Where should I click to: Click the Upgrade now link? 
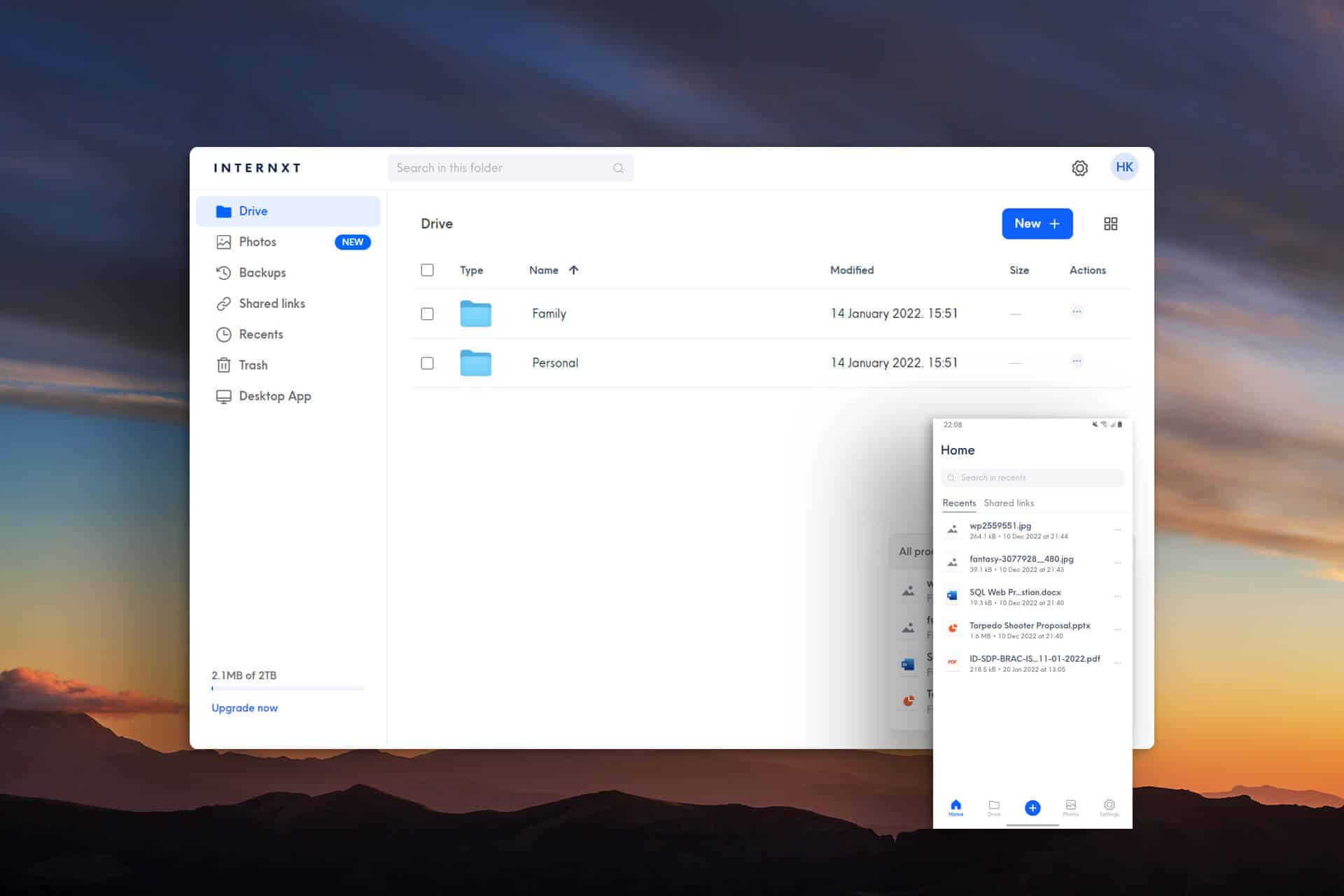click(x=244, y=708)
